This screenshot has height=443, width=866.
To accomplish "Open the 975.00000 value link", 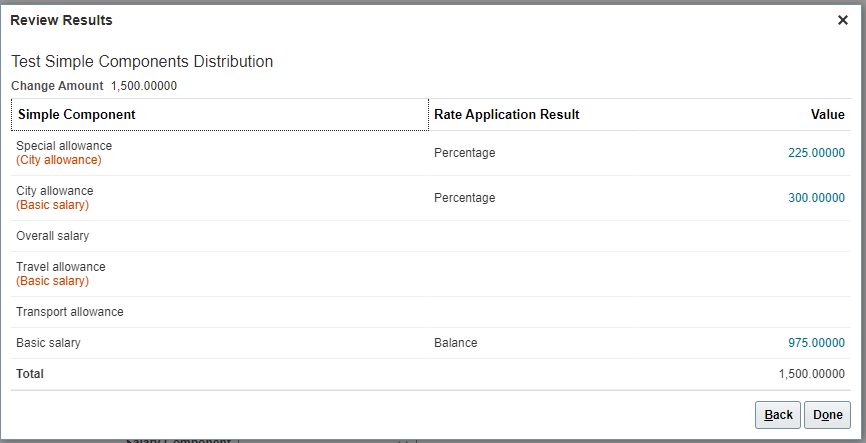I will pos(816,343).
